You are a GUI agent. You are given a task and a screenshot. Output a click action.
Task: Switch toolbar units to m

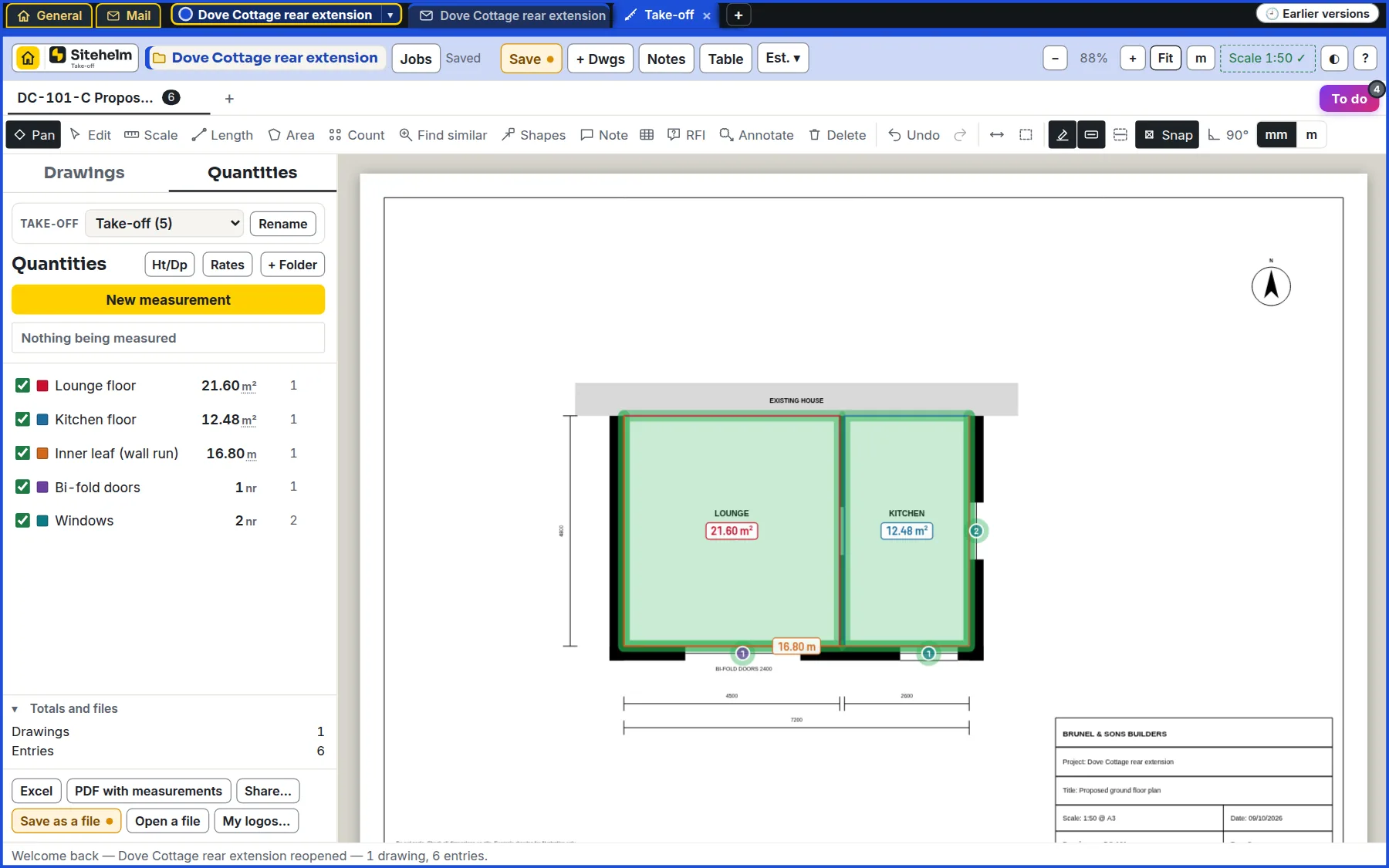(1311, 135)
